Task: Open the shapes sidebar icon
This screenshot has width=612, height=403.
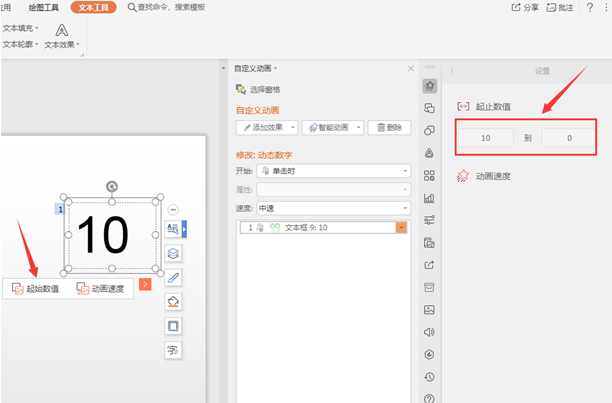Action: coord(429,130)
